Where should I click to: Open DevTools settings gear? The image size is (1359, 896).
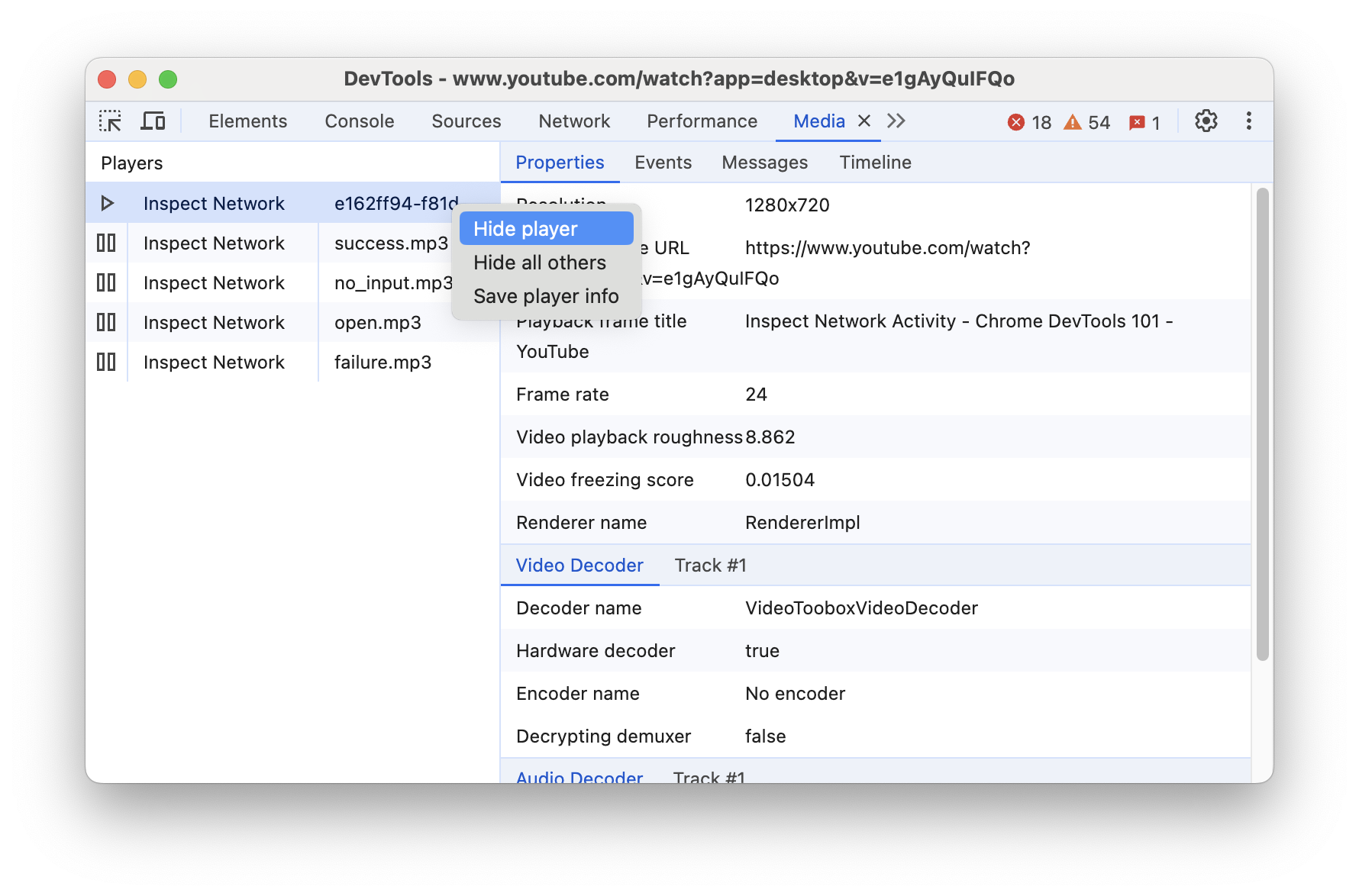(x=1206, y=121)
